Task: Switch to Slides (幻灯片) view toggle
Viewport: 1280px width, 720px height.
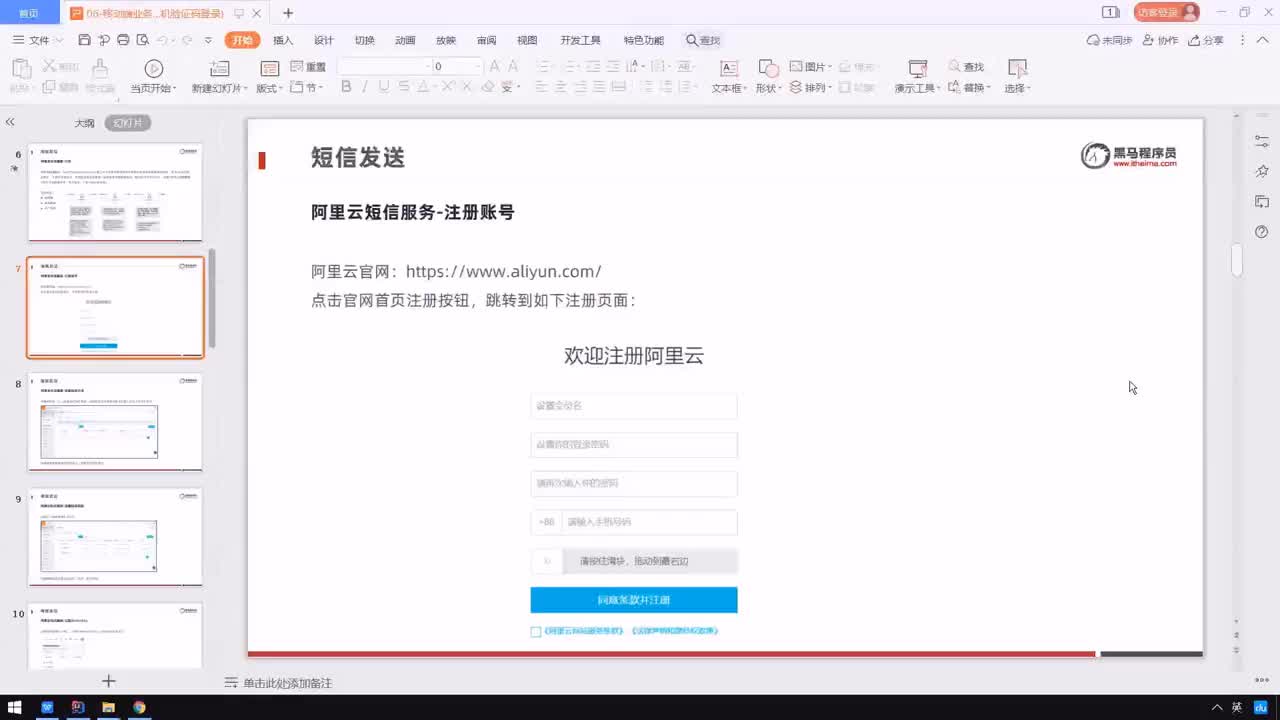Action: tap(128, 123)
